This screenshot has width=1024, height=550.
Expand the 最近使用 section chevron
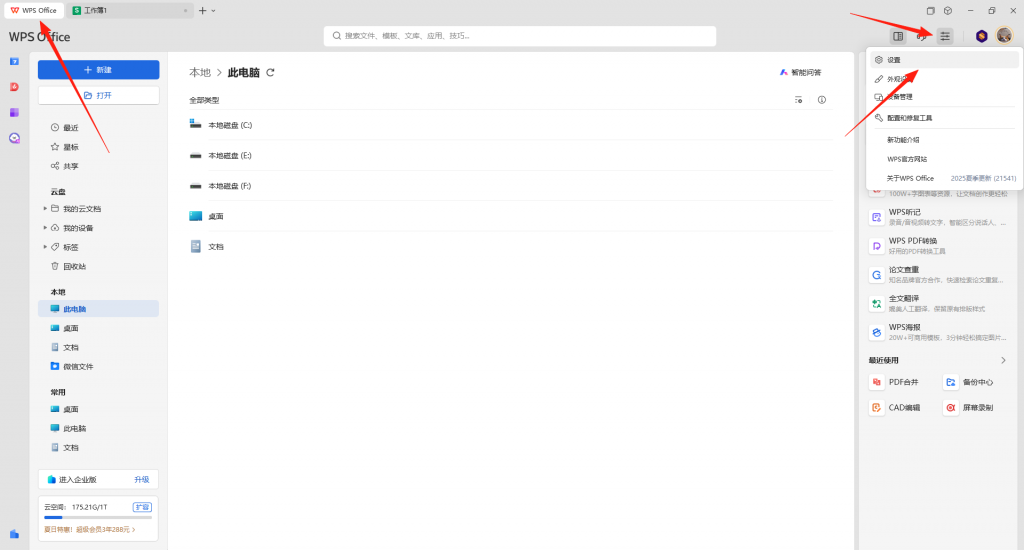(1003, 360)
